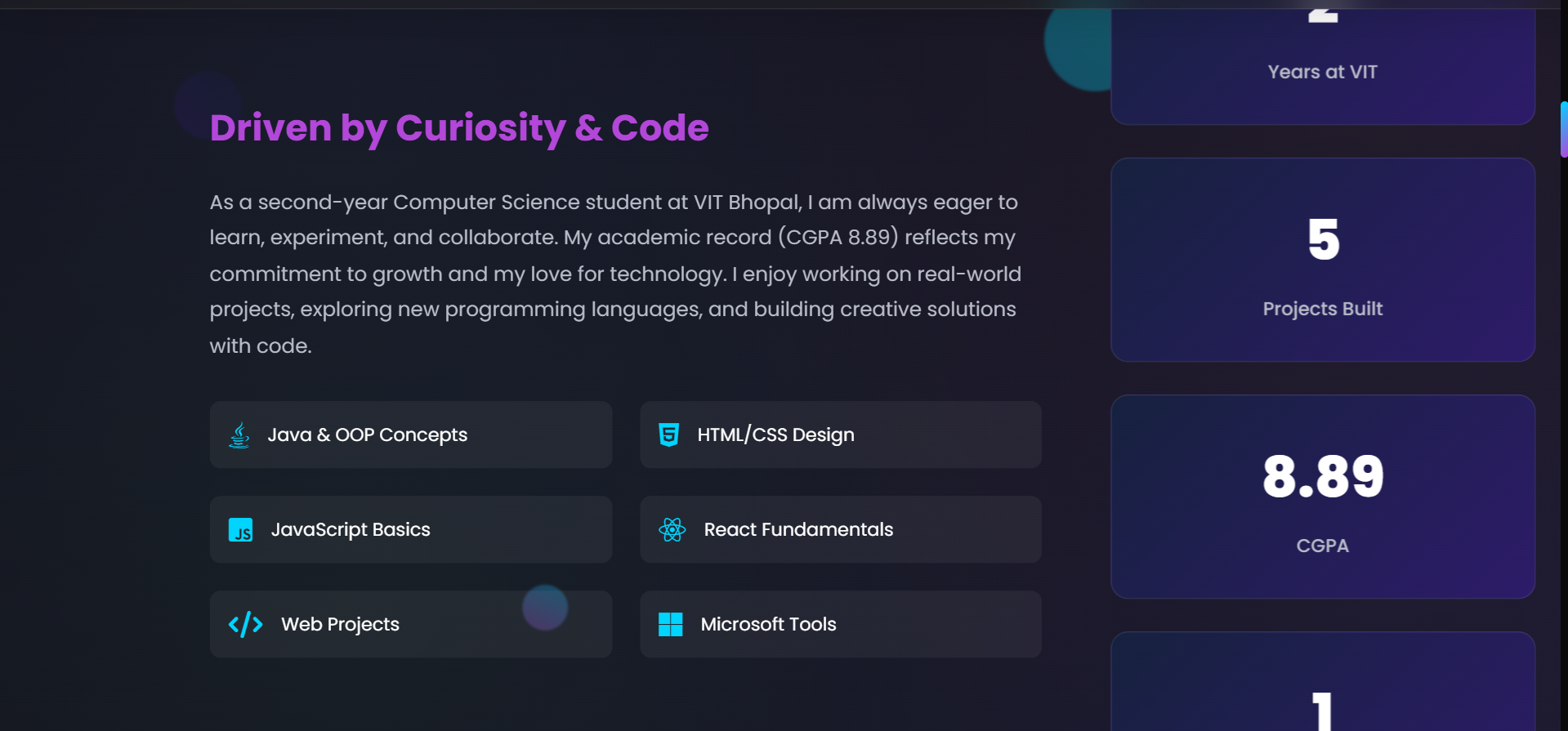Click the Java coffee cup icon

point(239,435)
